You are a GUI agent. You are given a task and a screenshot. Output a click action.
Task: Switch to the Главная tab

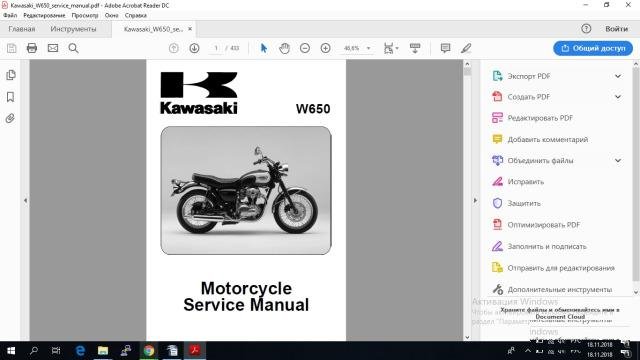(22, 29)
